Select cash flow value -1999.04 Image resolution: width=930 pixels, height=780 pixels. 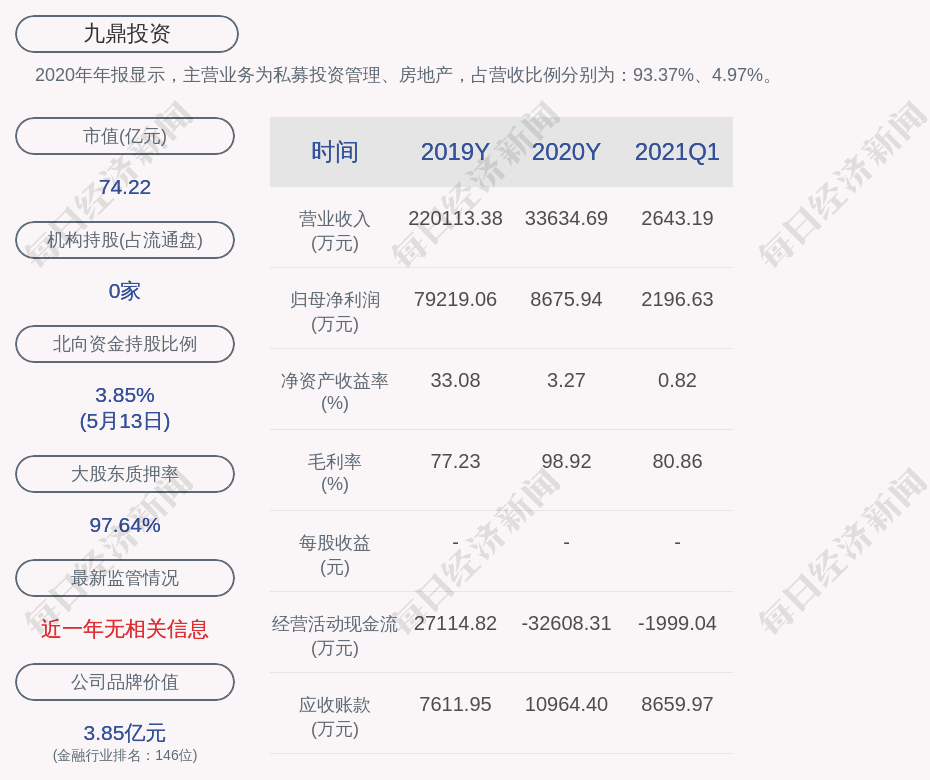[677, 623]
